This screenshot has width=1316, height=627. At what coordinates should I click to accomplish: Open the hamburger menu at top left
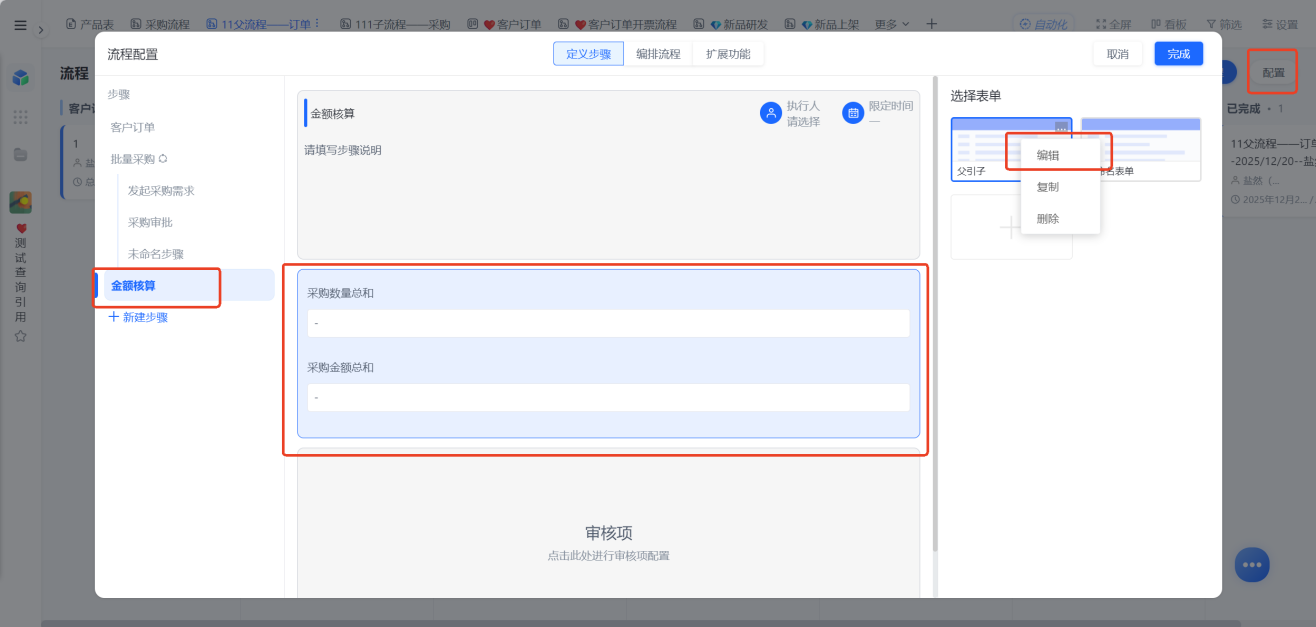20,26
